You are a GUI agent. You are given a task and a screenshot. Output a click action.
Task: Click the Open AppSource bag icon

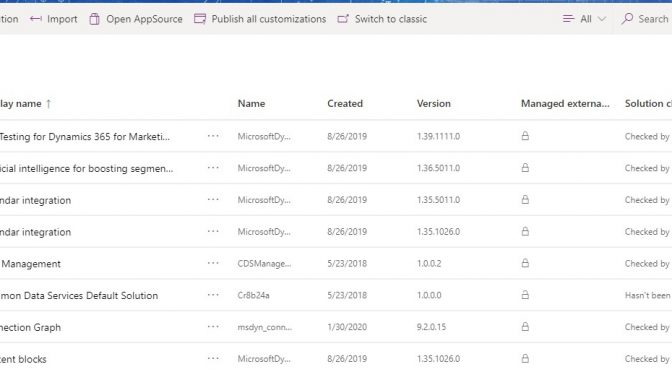[94, 19]
